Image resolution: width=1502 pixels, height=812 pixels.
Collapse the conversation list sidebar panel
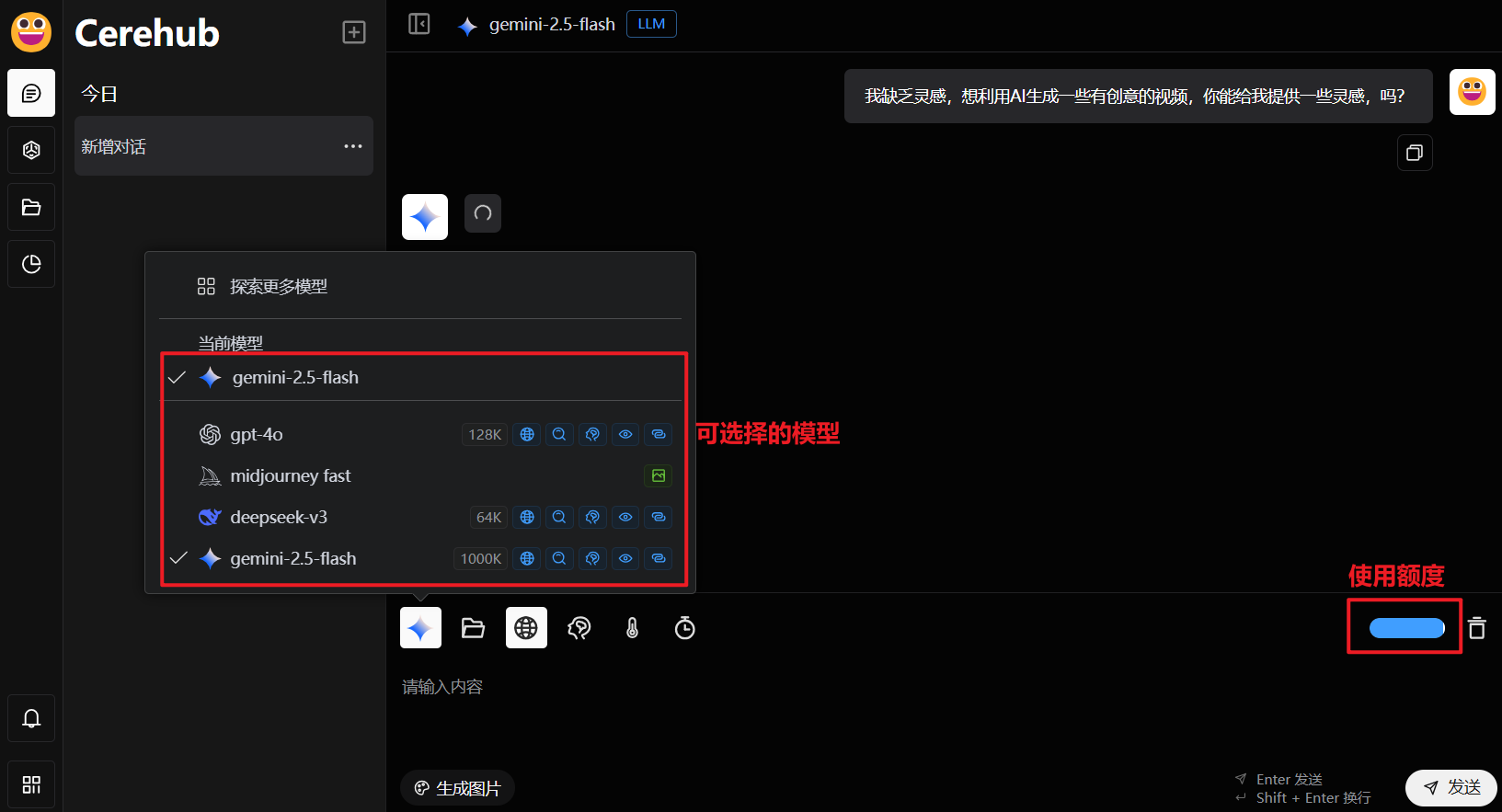click(419, 24)
